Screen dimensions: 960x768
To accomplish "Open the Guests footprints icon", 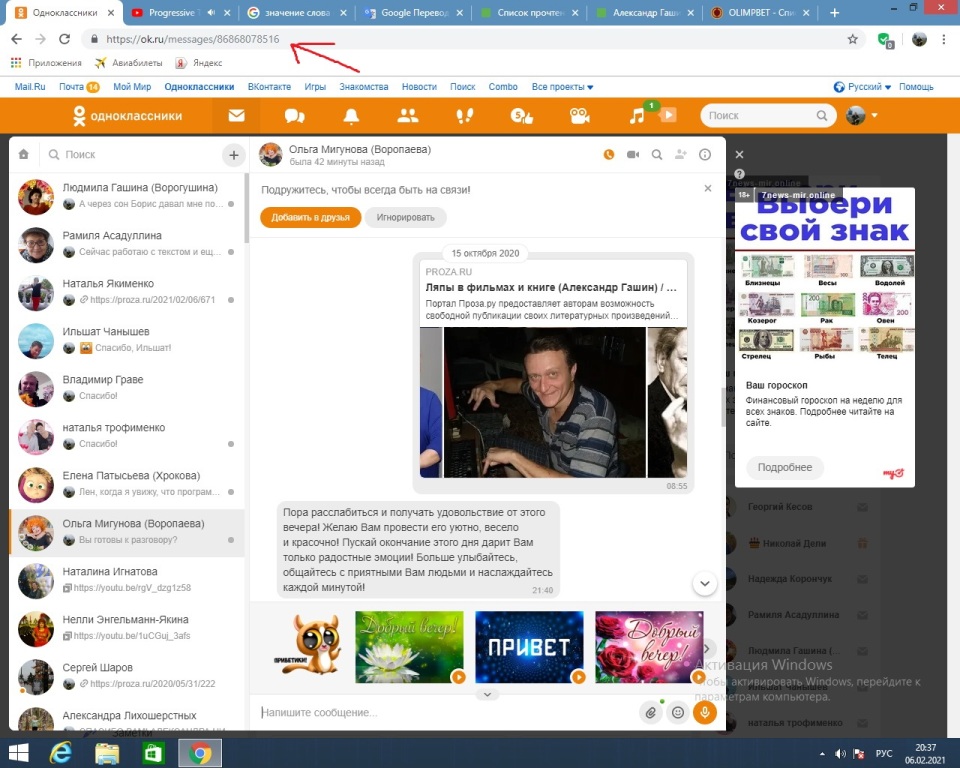I will coord(465,115).
